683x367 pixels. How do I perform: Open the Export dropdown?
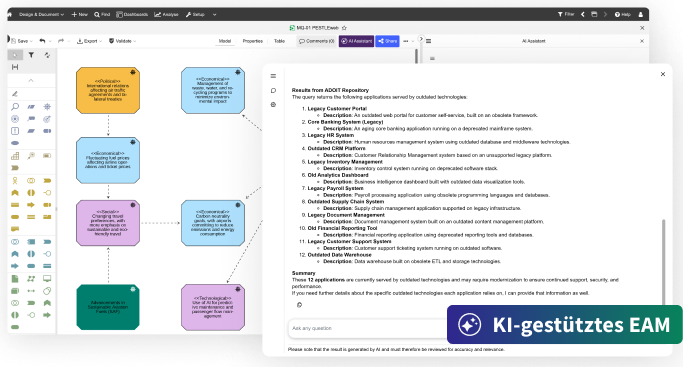click(89, 41)
